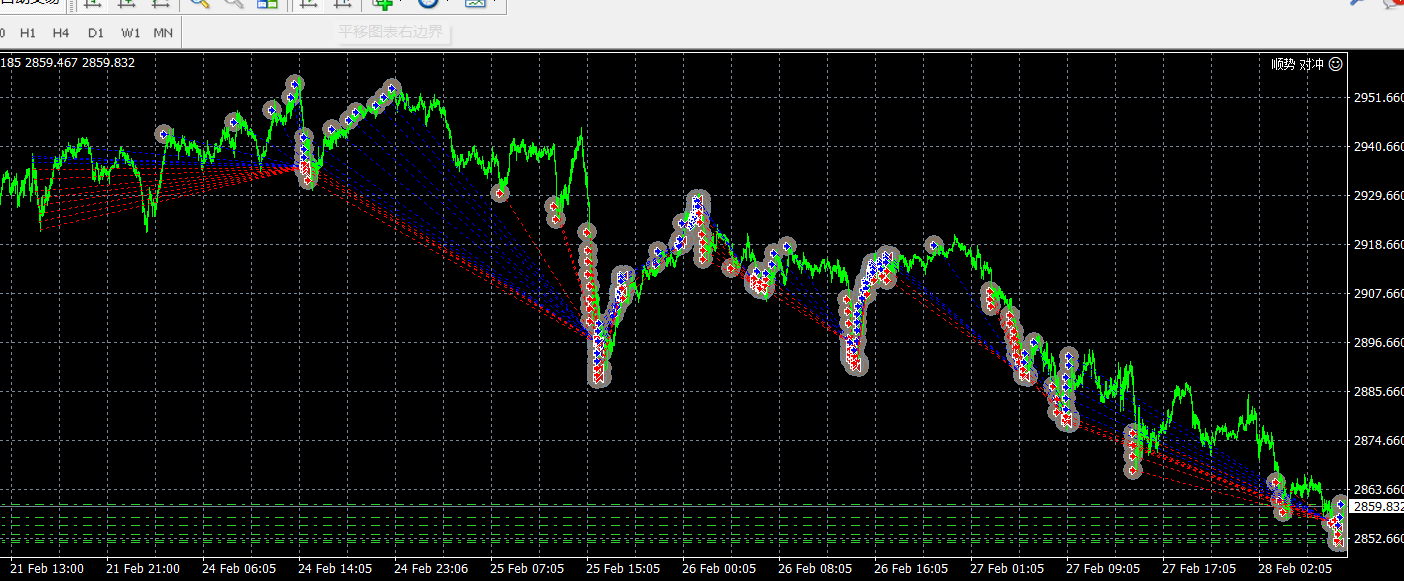Click price axis label 2863.660
Screen dimensions: 1404x581
1378,490
